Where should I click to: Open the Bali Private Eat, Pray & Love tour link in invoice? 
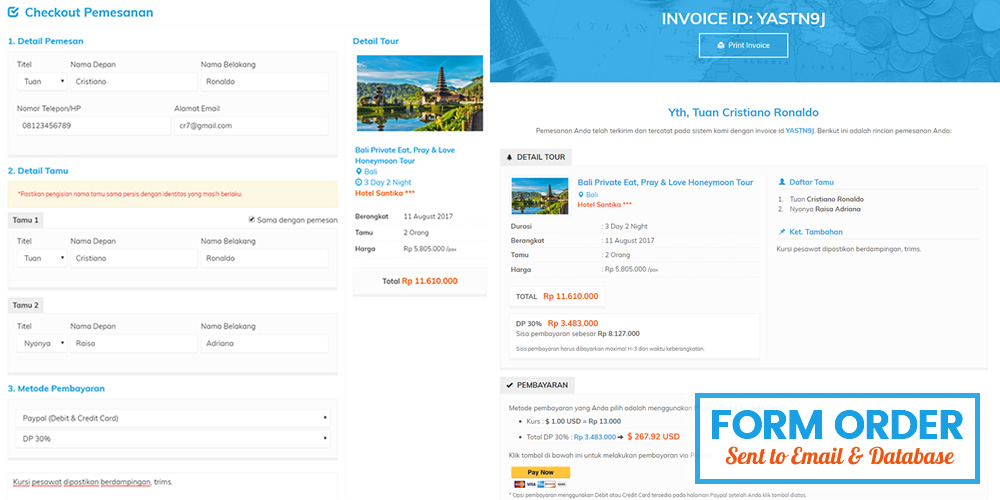pyautogui.click(x=665, y=183)
